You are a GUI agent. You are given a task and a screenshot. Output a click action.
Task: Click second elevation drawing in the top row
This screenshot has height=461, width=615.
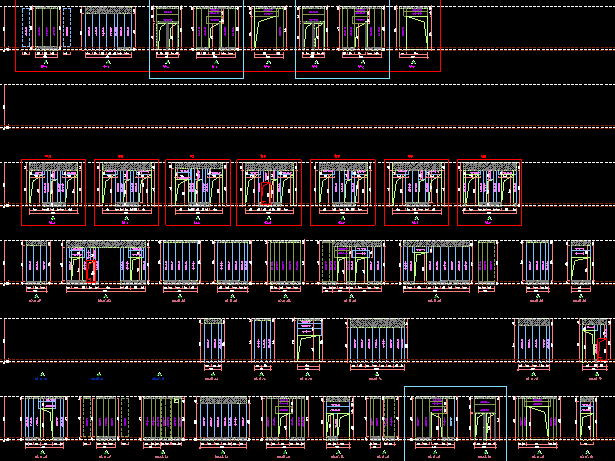[x=108, y=30]
